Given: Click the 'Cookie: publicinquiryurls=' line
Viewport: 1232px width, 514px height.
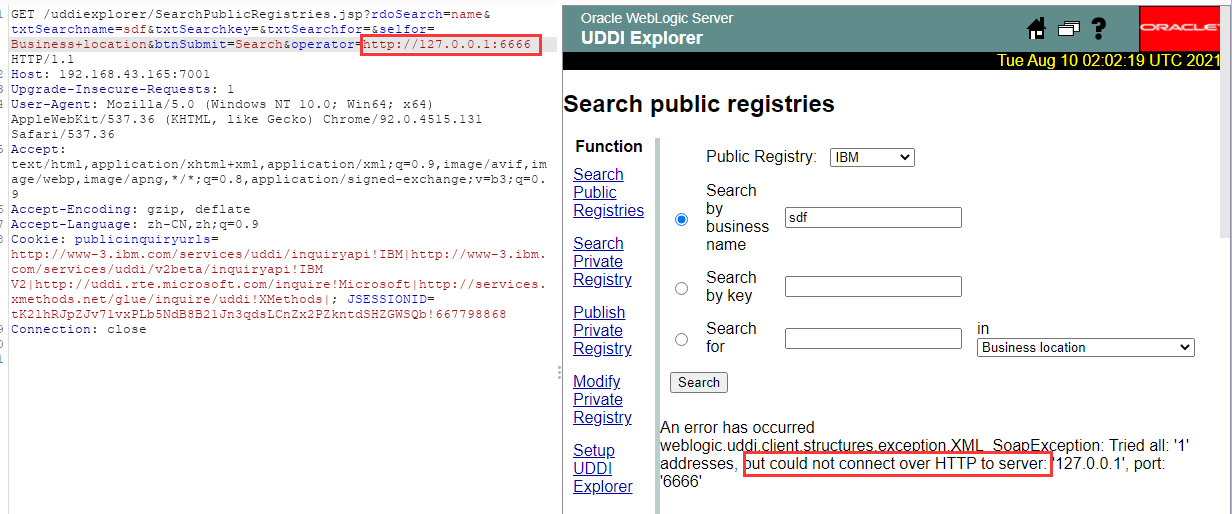Looking at the screenshot, I should coord(114,239).
